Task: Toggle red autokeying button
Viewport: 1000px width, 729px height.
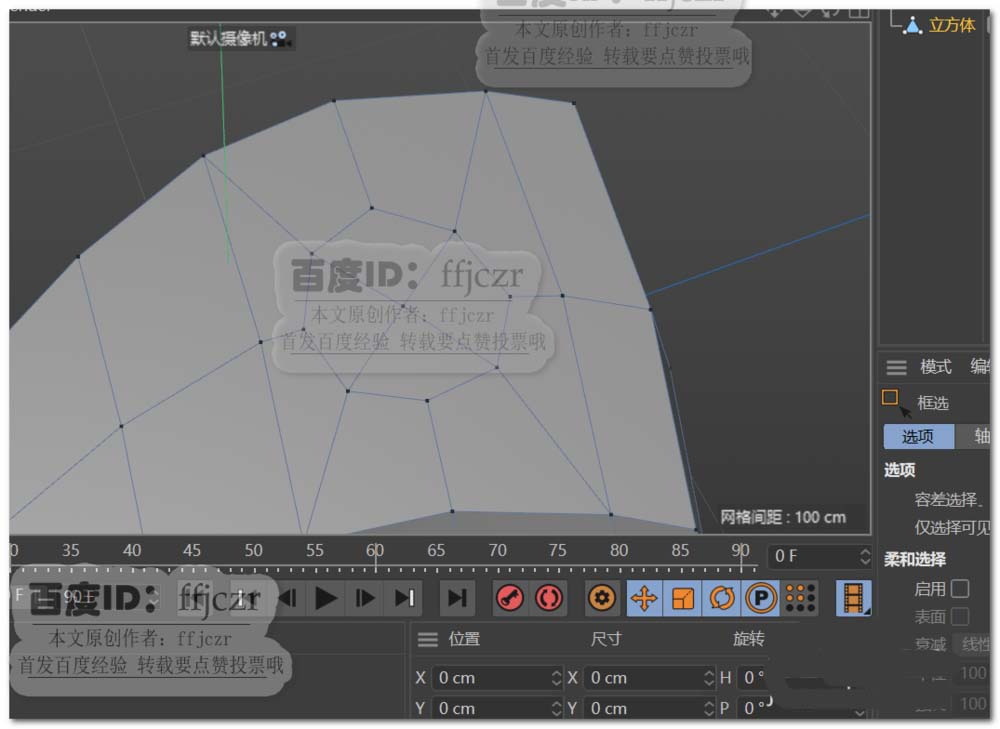Action: 548,598
